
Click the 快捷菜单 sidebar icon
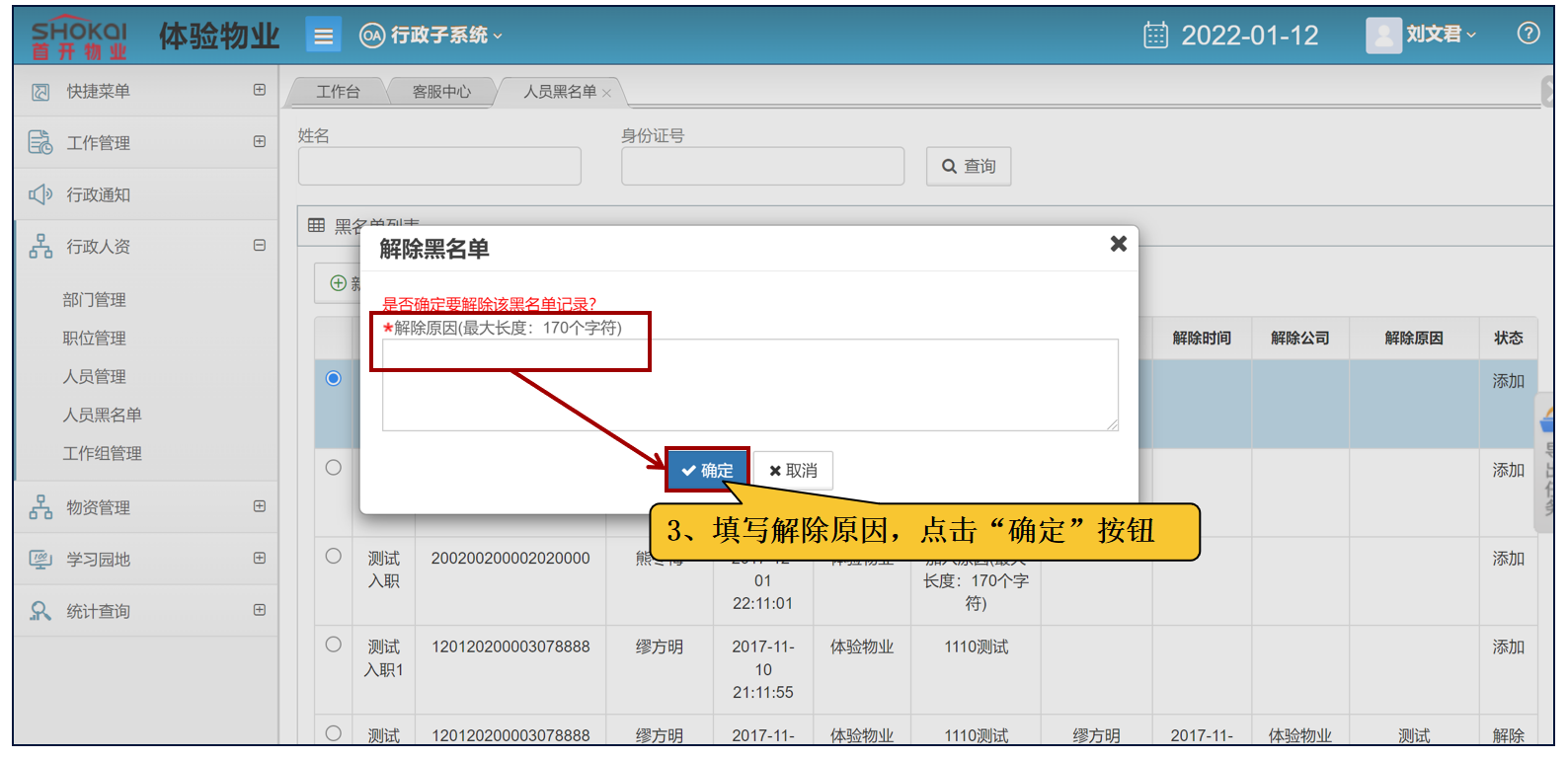pos(40,92)
